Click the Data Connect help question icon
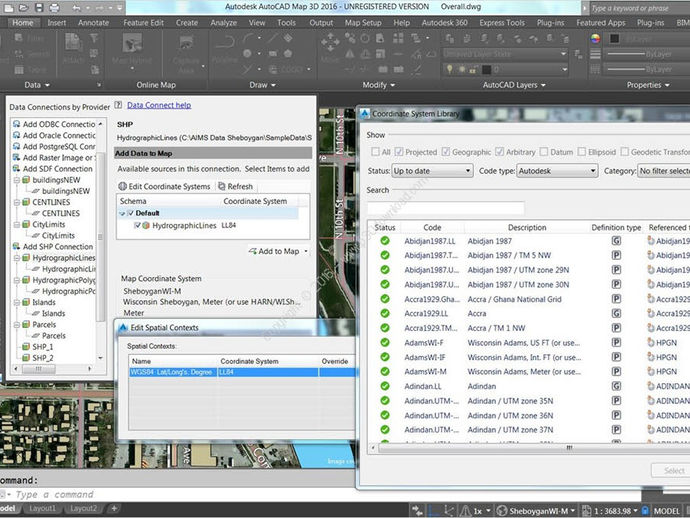Screen dimensions: 690x518 point(118,105)
